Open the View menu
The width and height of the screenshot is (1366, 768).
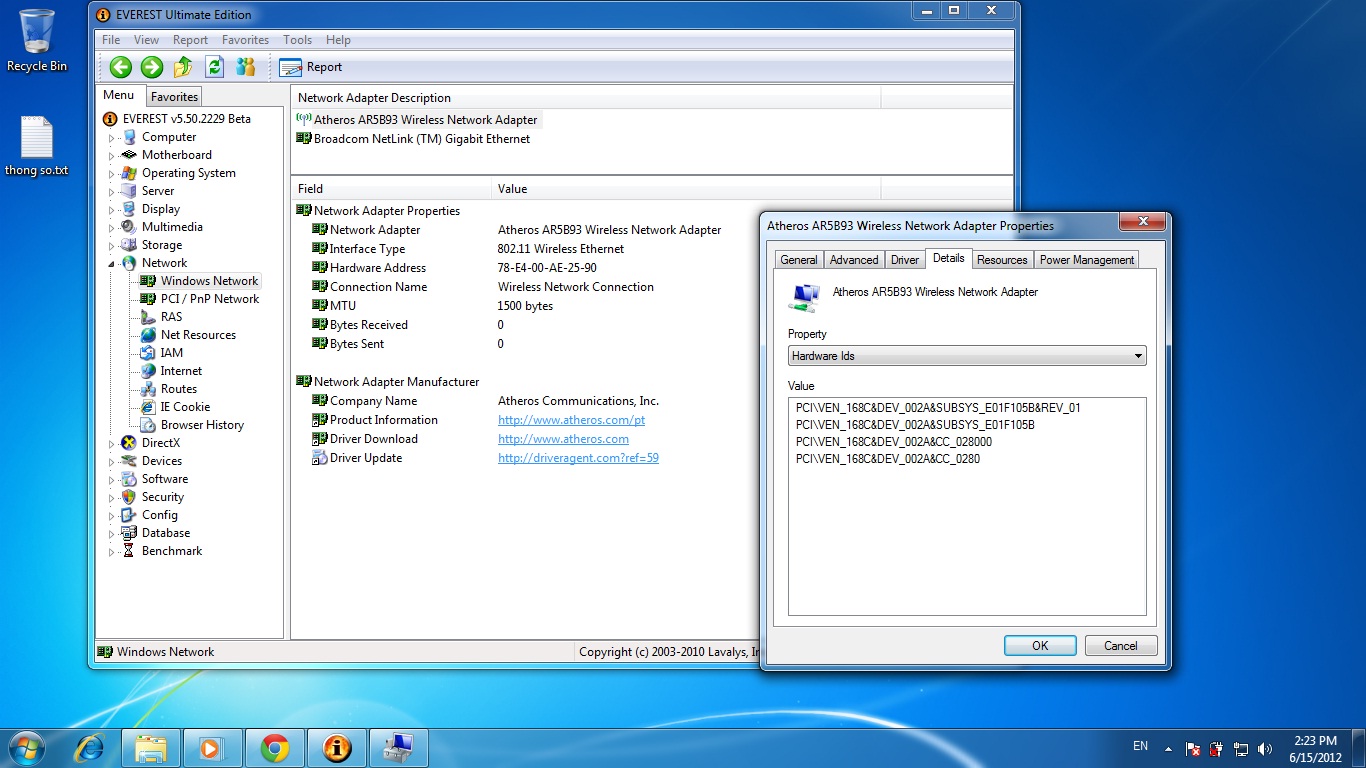[x=146, y=40]
